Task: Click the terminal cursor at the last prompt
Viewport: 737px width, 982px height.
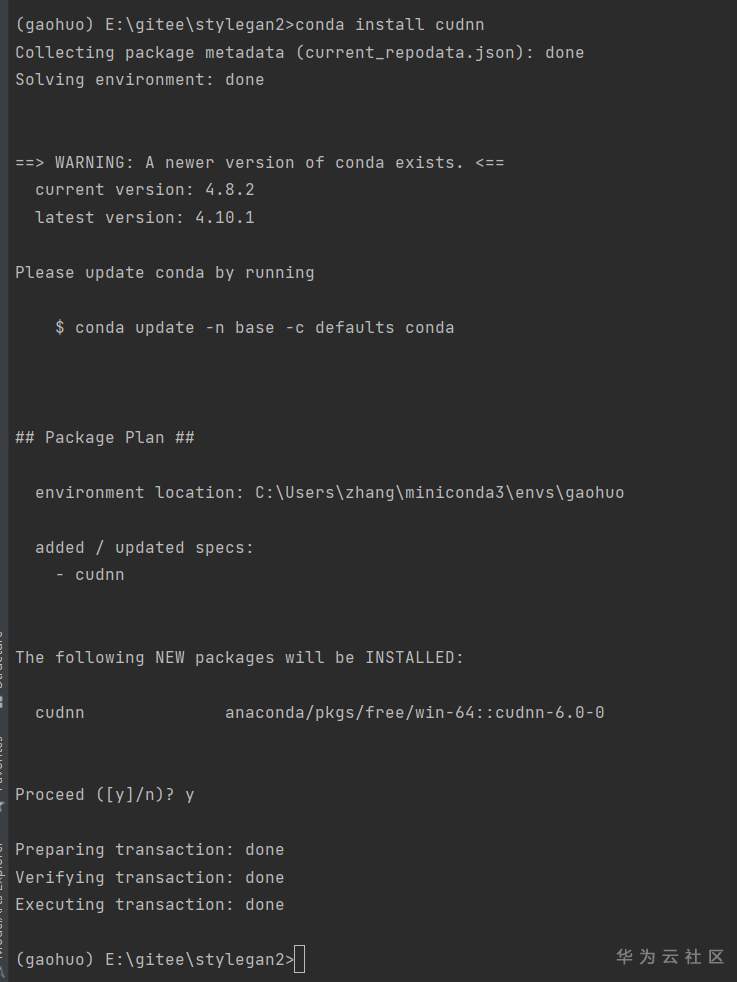Action: tap(300, 960)
